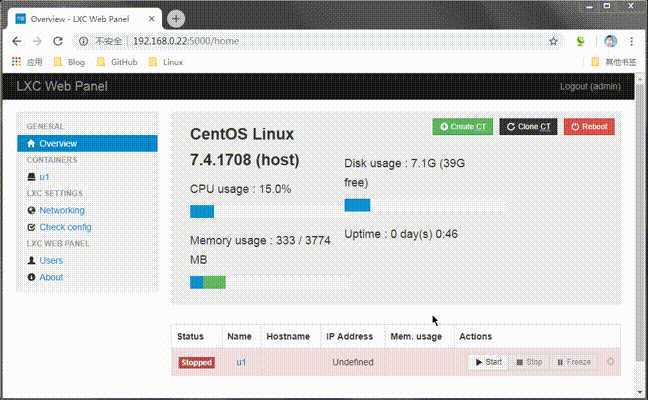648x400 pixels.
Task: Click the Name column header
Action: 239,336
